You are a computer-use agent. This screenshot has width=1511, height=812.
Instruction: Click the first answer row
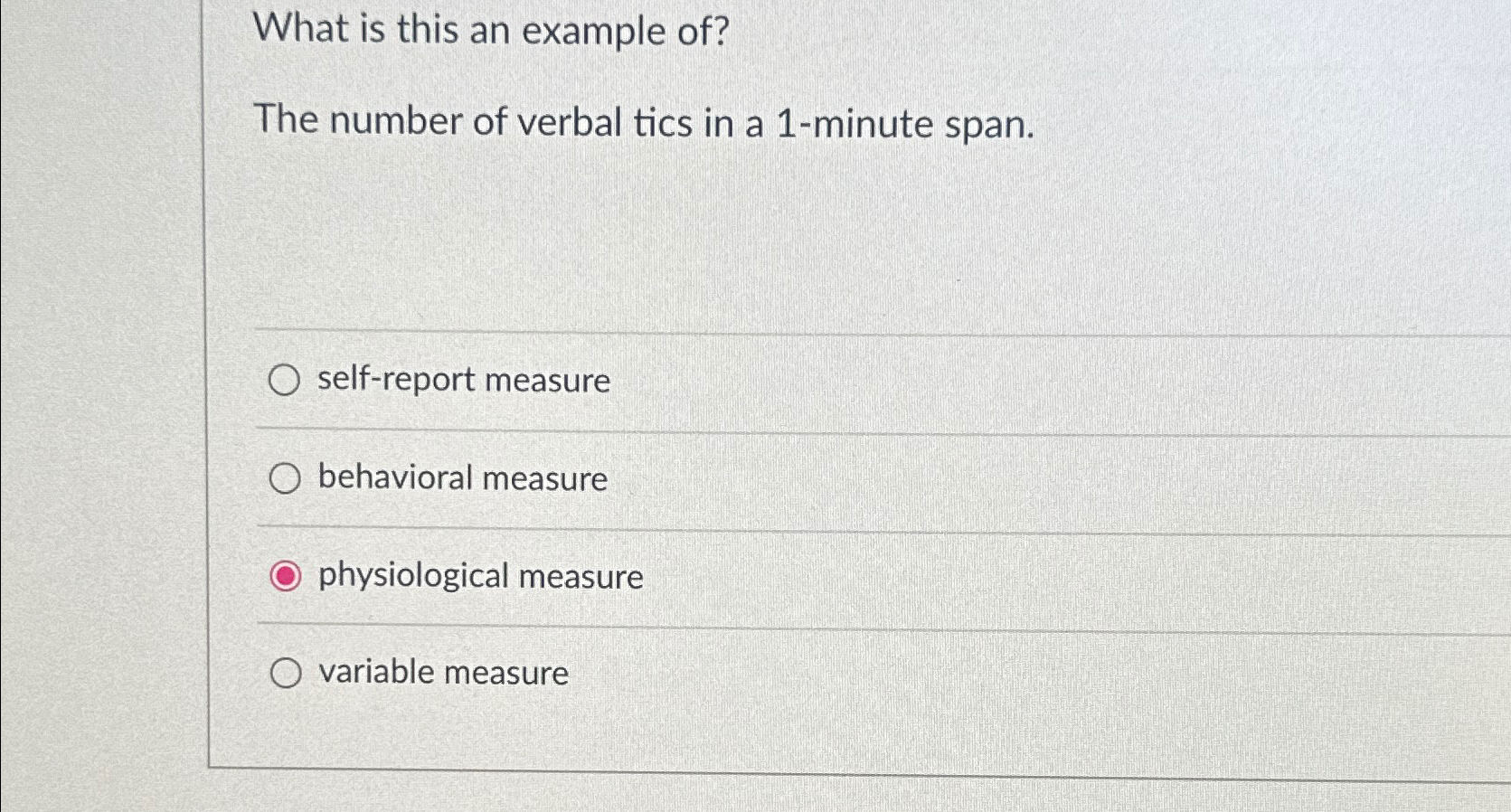(543, 381)
